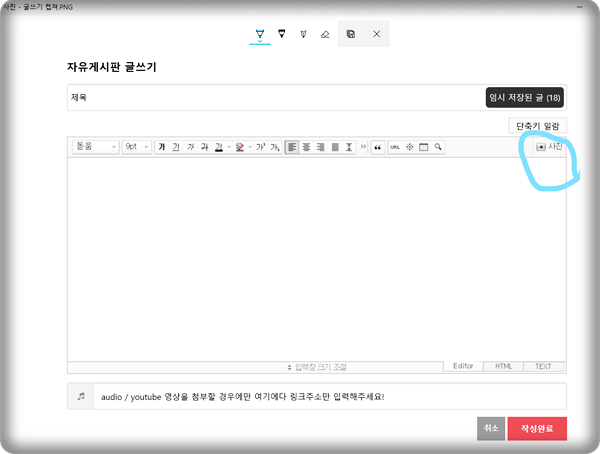600x454 pixels.
Task: Click the URL link insert icon
Action: point(395,147)
